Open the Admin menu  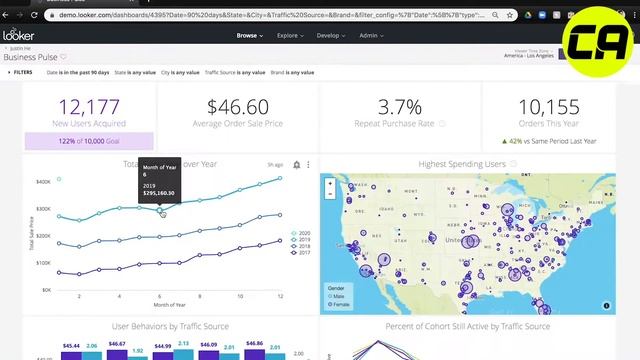pyautogui.click(x=371, y=36)
